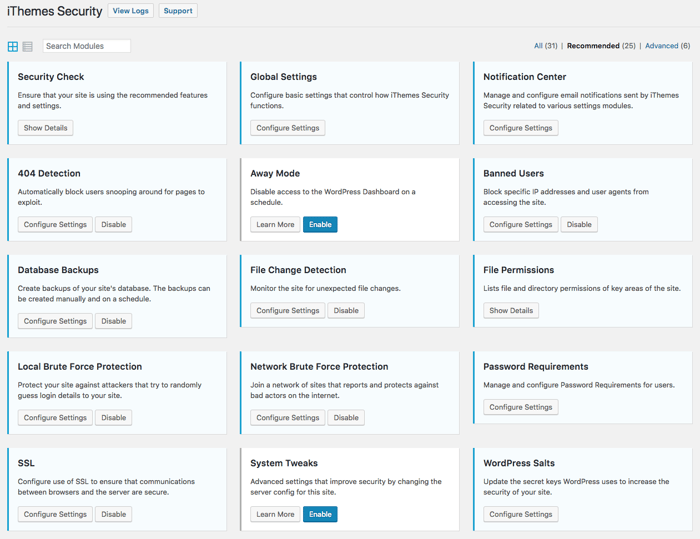Disable the Banned Users module
This screenshot has width=700, height=539.
click(x=579, y=225)
